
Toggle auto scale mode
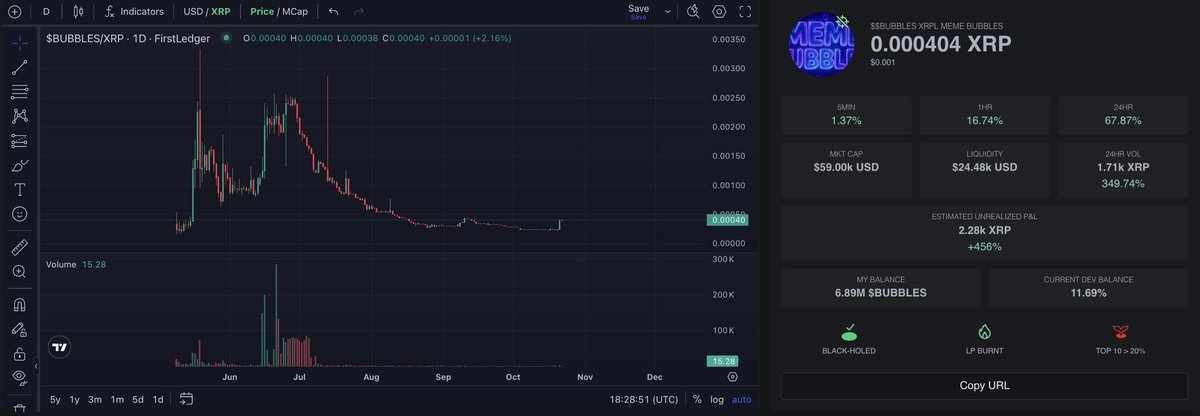[x=741, y=400]
